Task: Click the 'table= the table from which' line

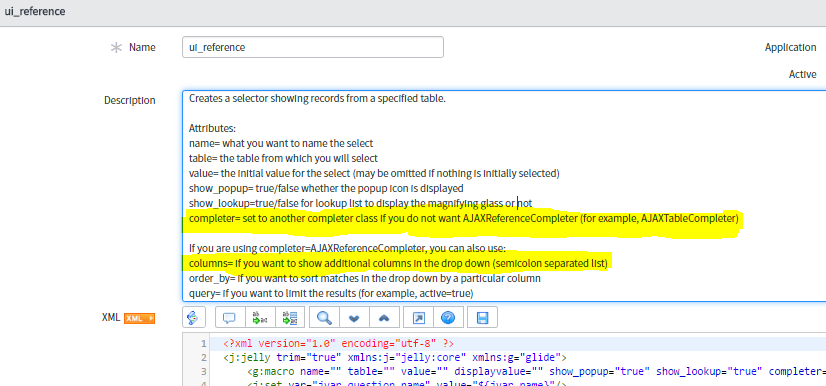Action: (x=283, y=158)
